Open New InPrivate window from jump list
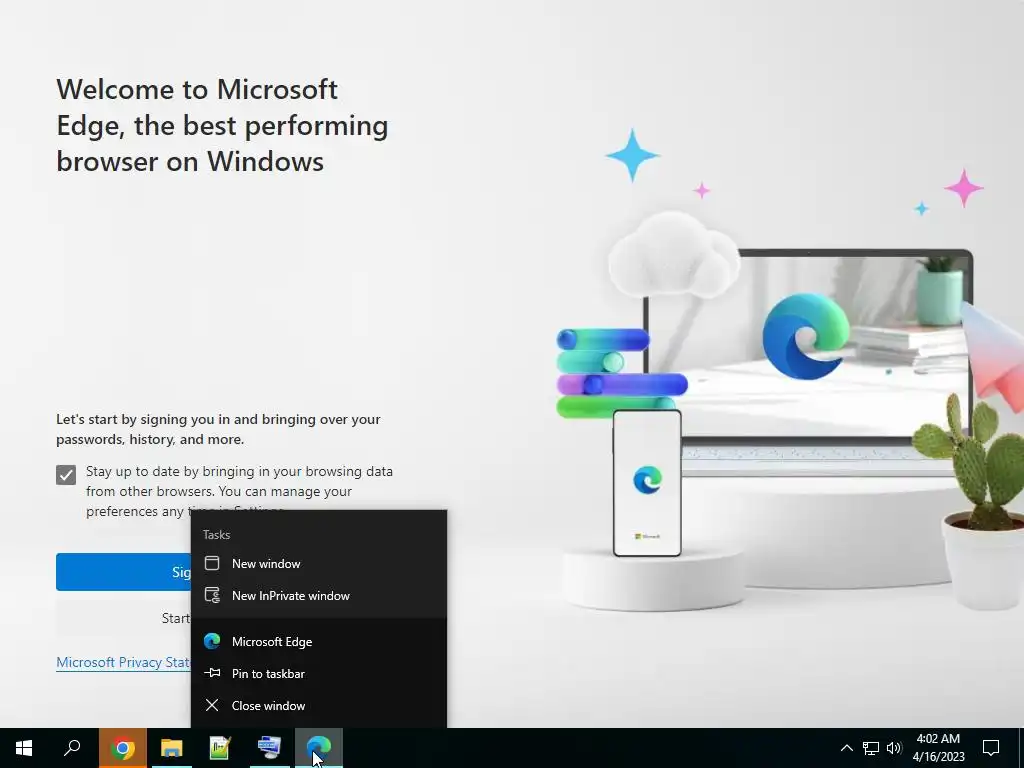1024x768 pixels. coord(319,596)
